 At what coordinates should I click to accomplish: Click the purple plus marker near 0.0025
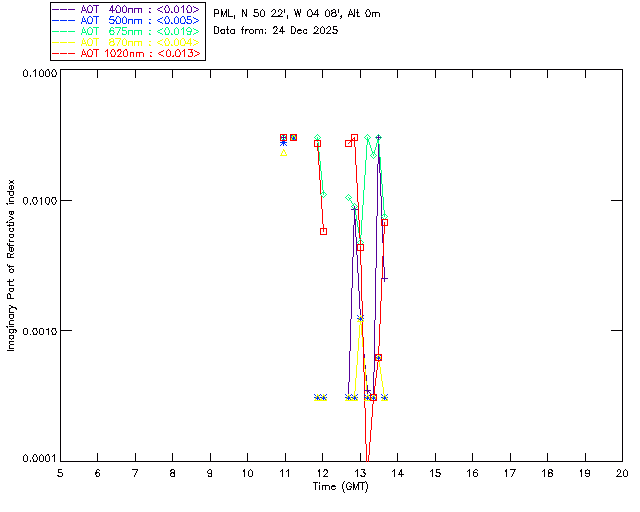tap(384, 279)
